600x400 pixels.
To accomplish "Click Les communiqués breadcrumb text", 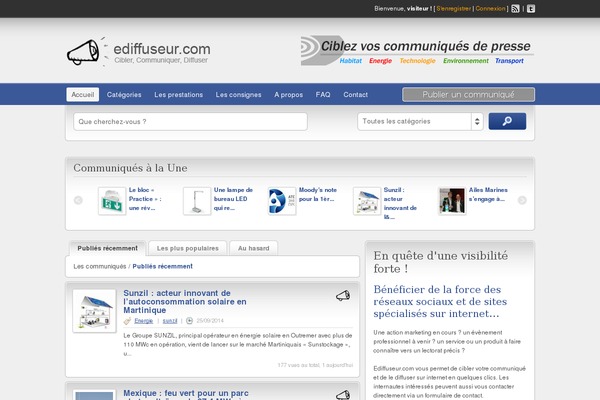I will 99,266.
